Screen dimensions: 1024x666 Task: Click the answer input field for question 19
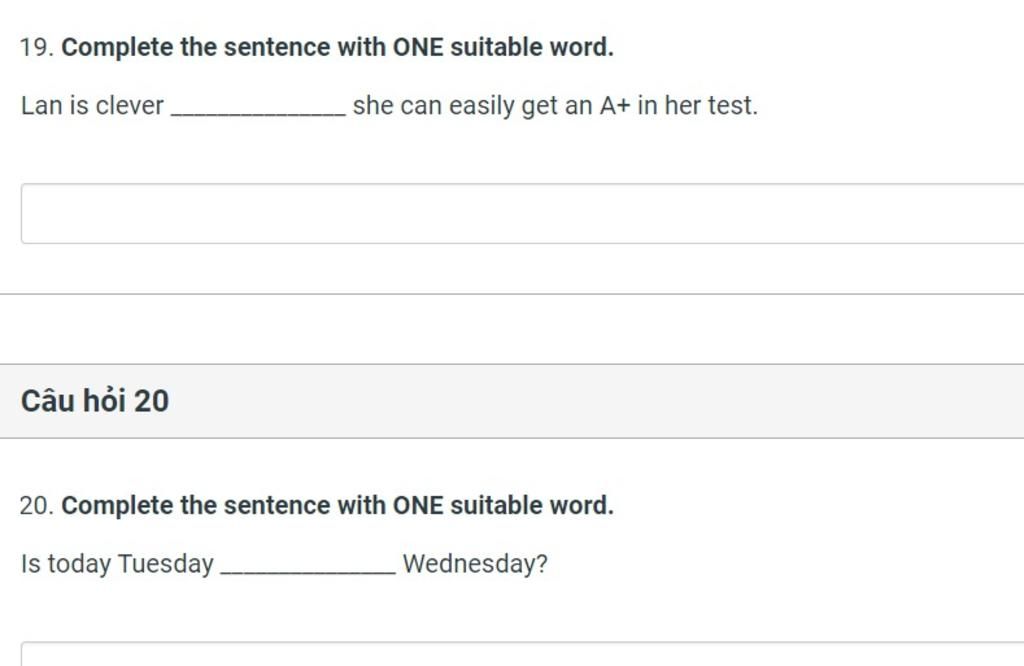coord(500,212)
